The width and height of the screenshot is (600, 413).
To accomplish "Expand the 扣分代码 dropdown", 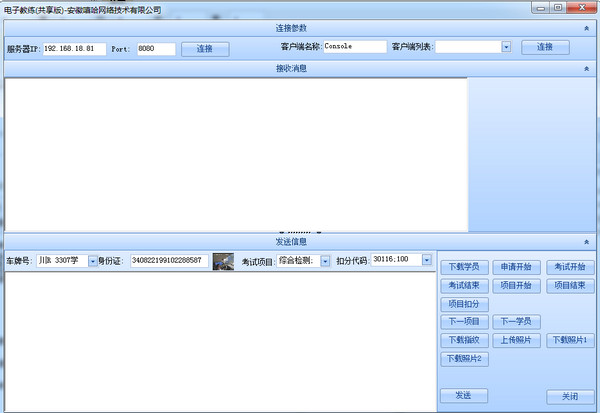I will [426, 260].
